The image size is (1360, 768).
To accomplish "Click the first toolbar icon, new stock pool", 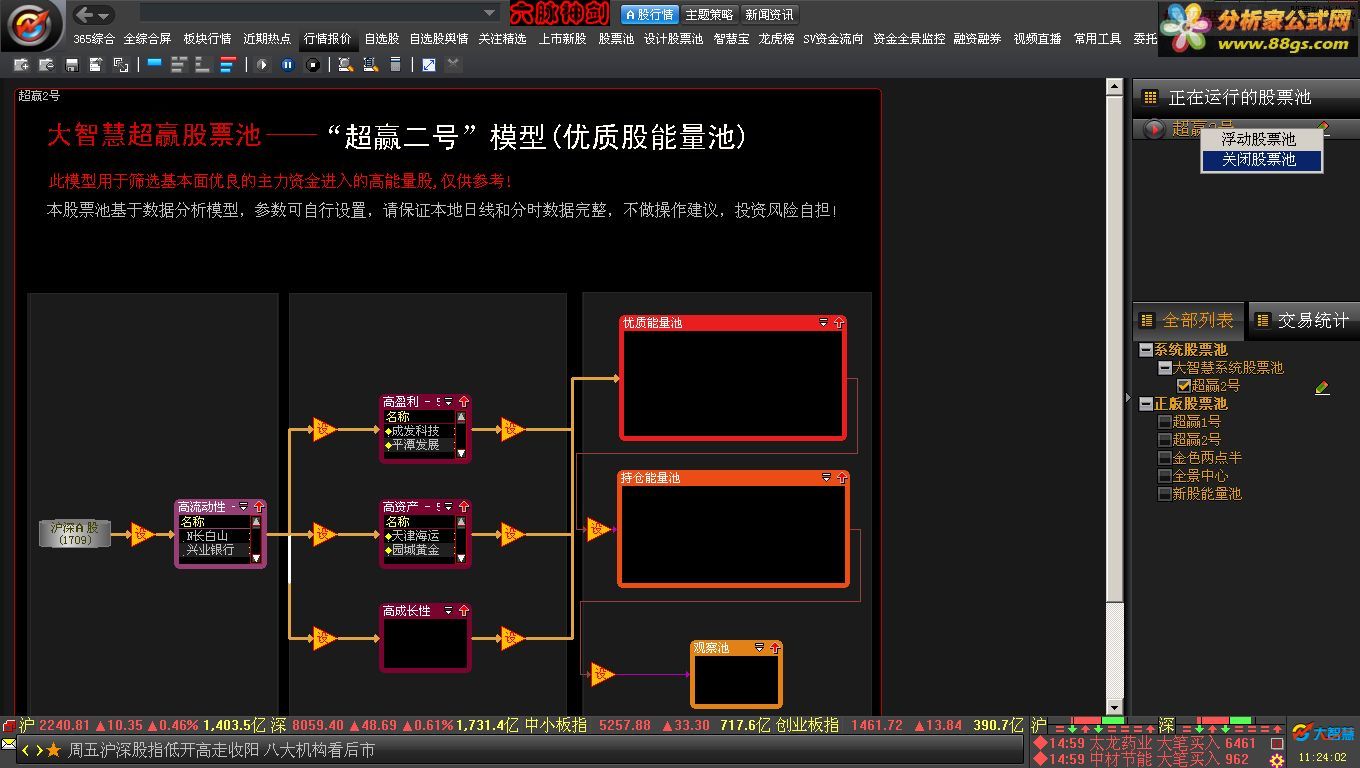I will tap(21, 64).
